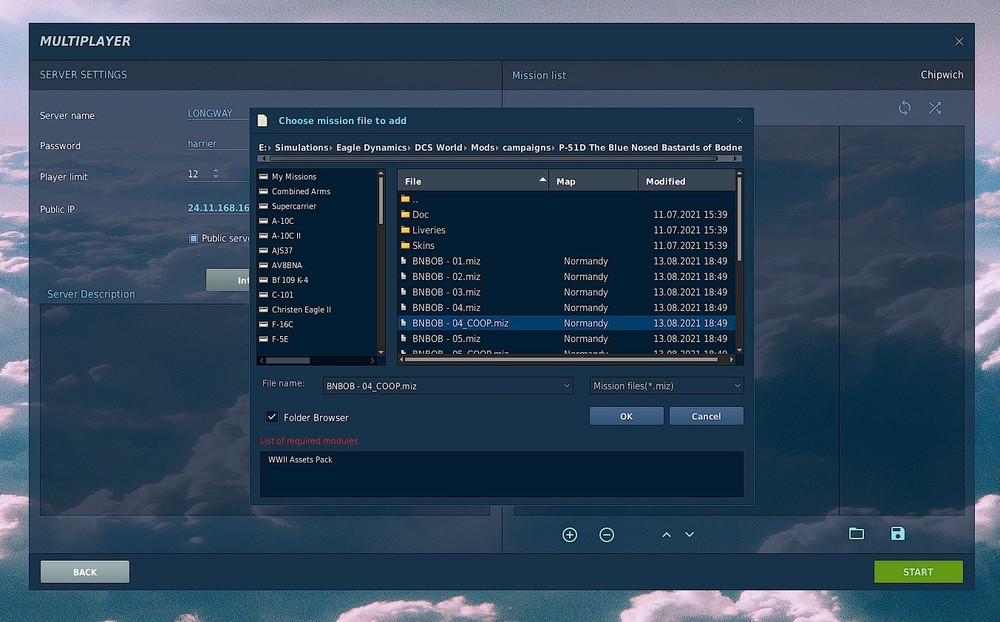Select BNBOB - 04.miz file

pyautogui.click(x=566, y=307)
